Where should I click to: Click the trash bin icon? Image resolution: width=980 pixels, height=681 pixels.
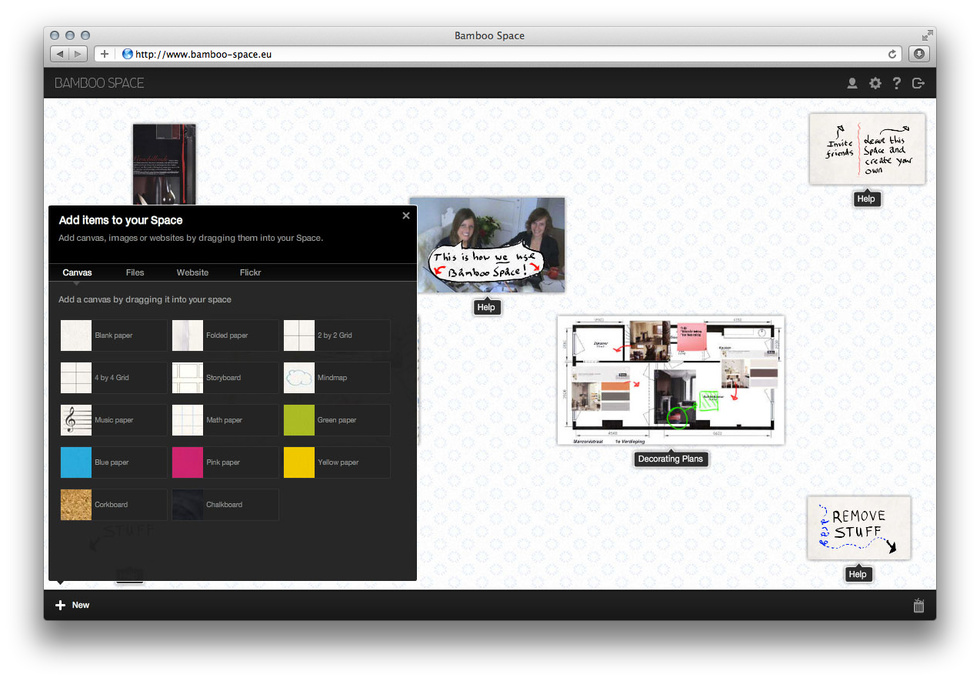coord(918,605)
